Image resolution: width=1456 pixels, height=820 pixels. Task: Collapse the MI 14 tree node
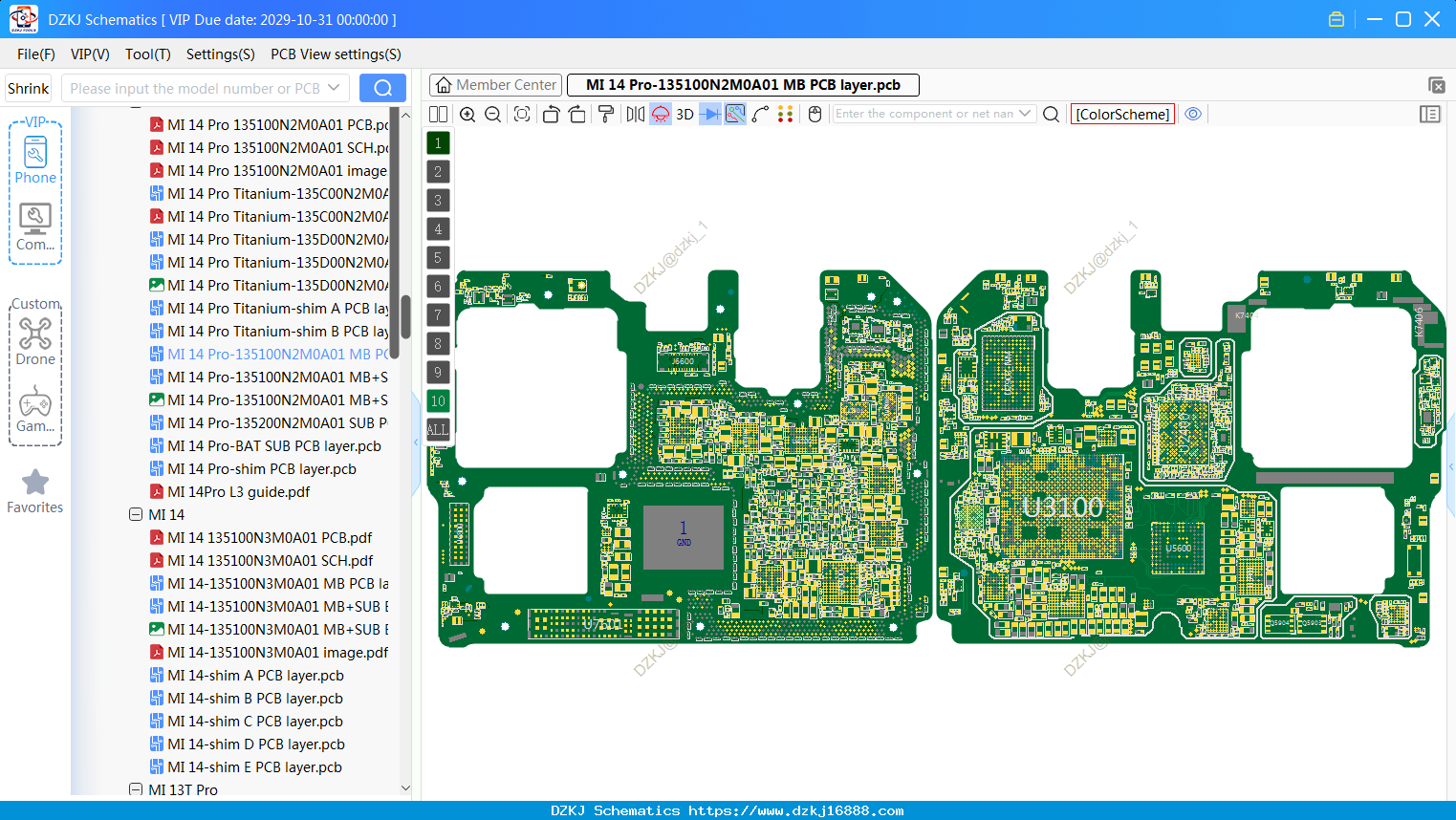(x=136, y=514)
